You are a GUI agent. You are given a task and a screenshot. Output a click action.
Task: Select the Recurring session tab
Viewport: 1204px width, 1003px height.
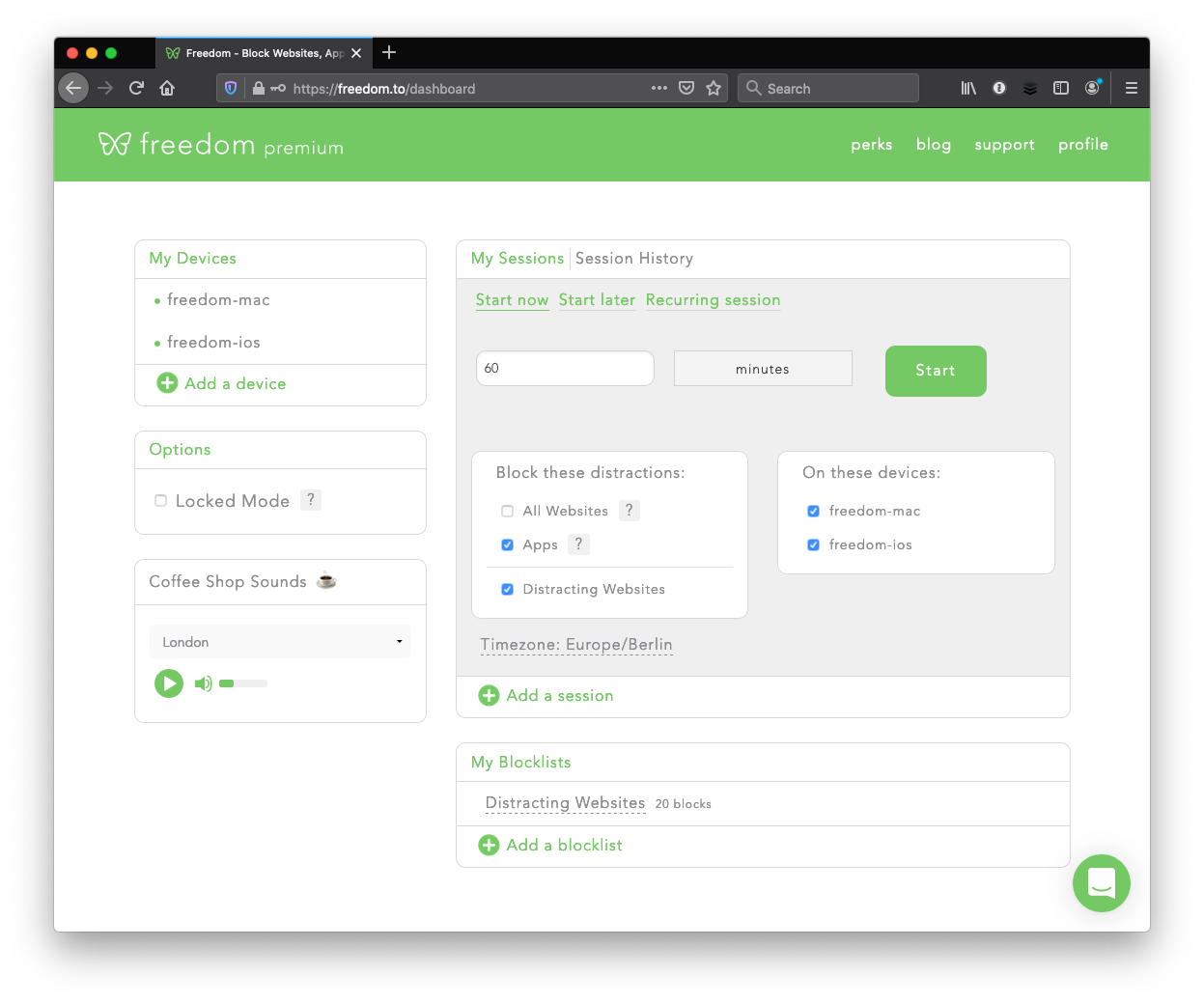(x=713, y=300)
